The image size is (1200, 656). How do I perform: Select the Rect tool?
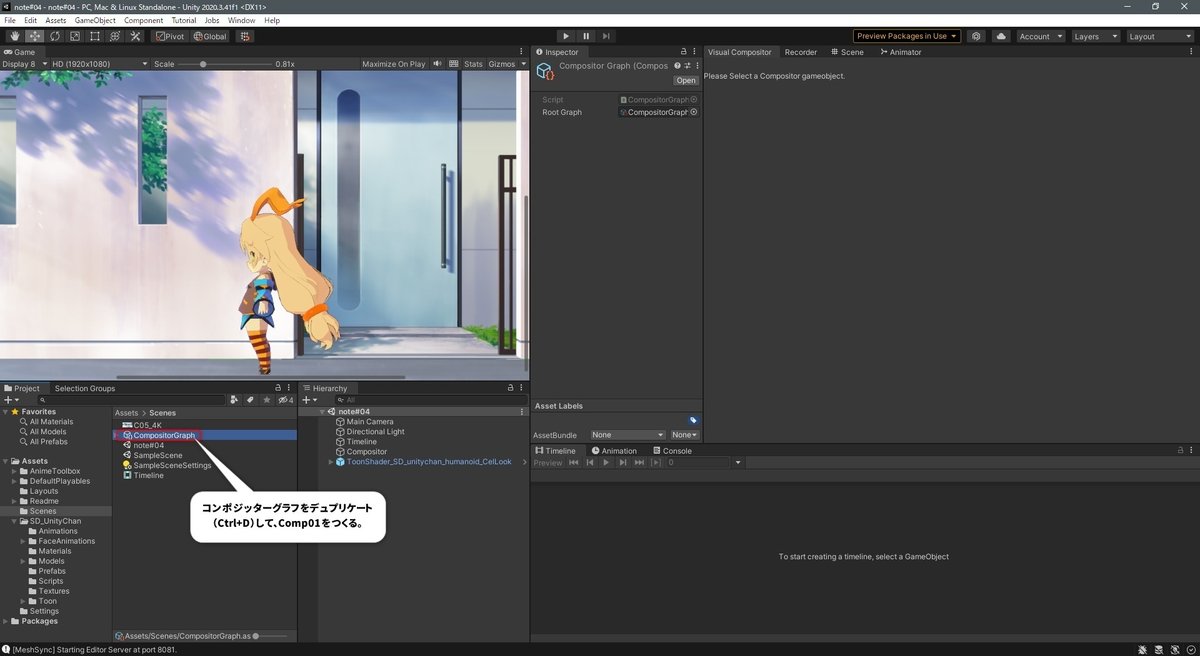coord(94,36)
